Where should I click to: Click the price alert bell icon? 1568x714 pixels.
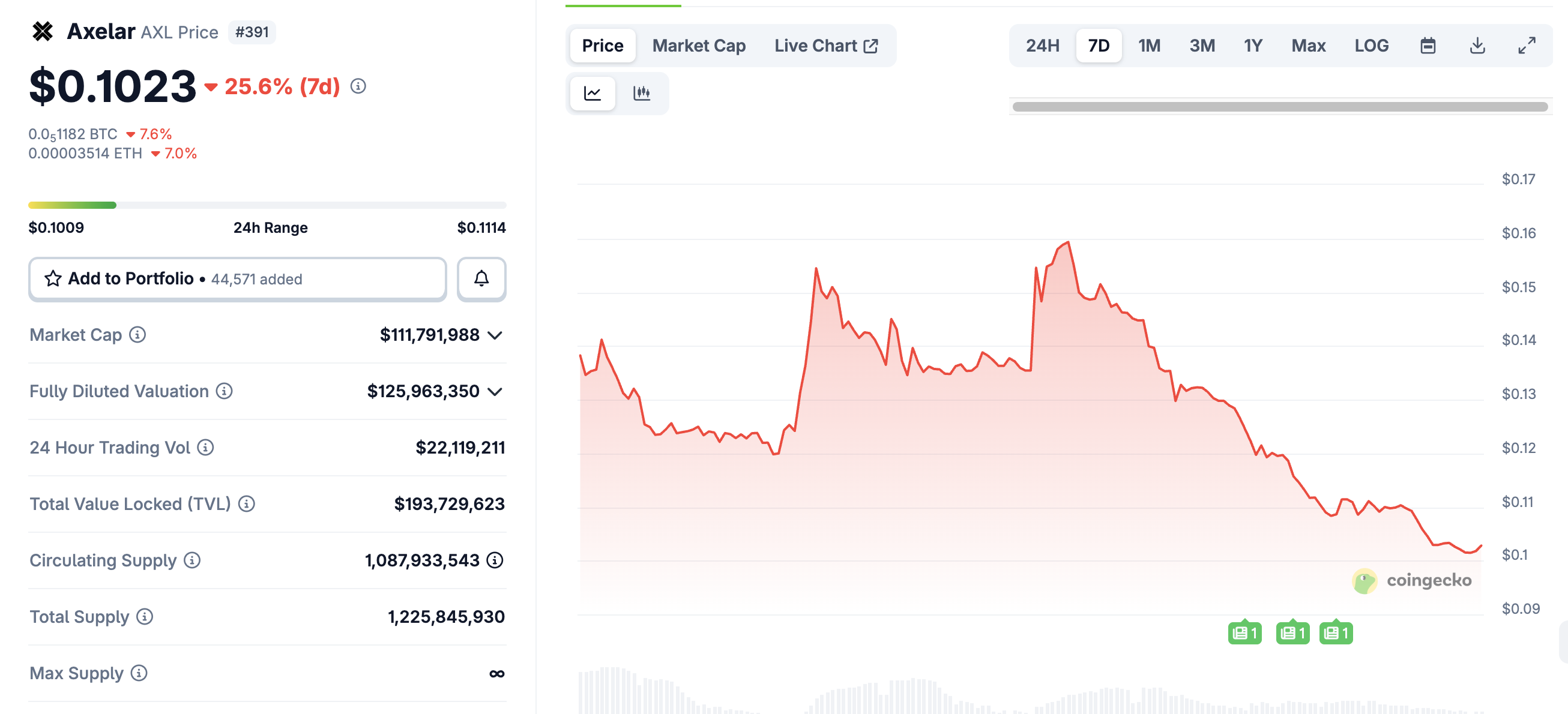(x=481, y=279)
